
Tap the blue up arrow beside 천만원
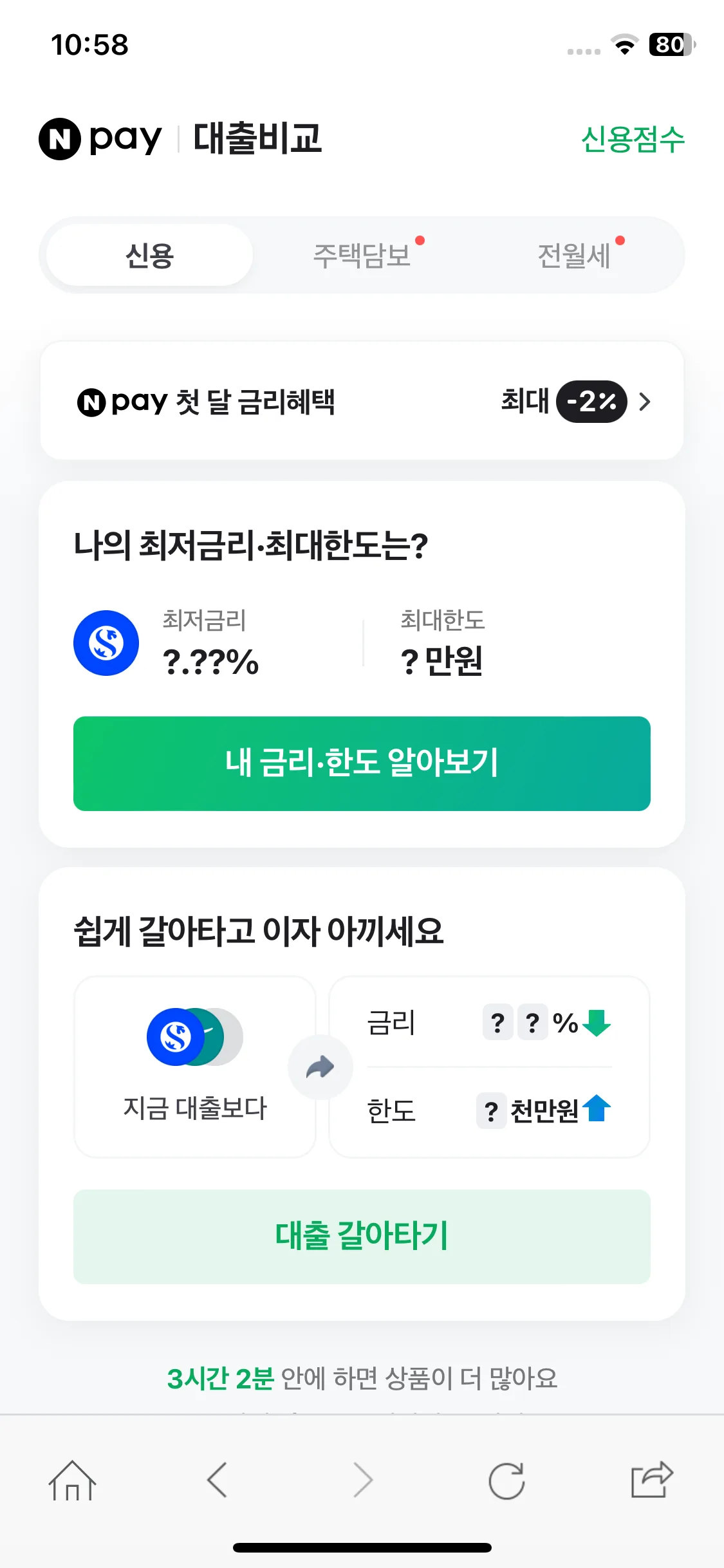pos(597,1108)
